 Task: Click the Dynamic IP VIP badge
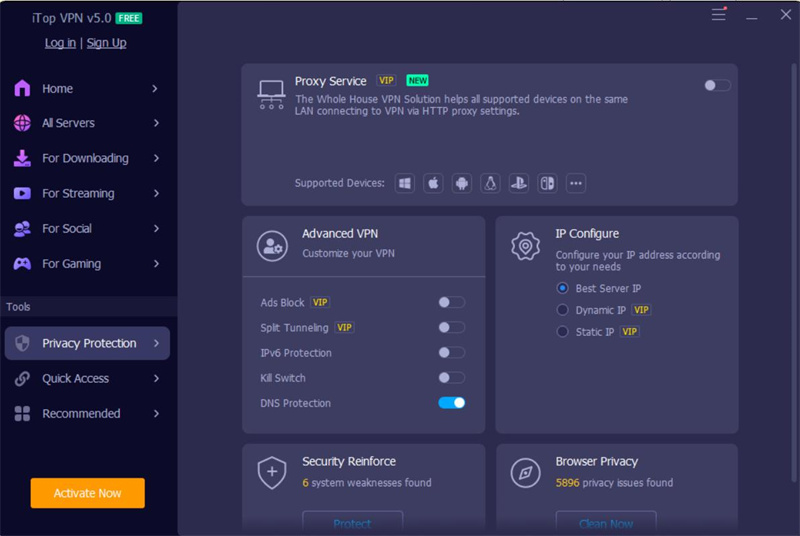[641, 310]
